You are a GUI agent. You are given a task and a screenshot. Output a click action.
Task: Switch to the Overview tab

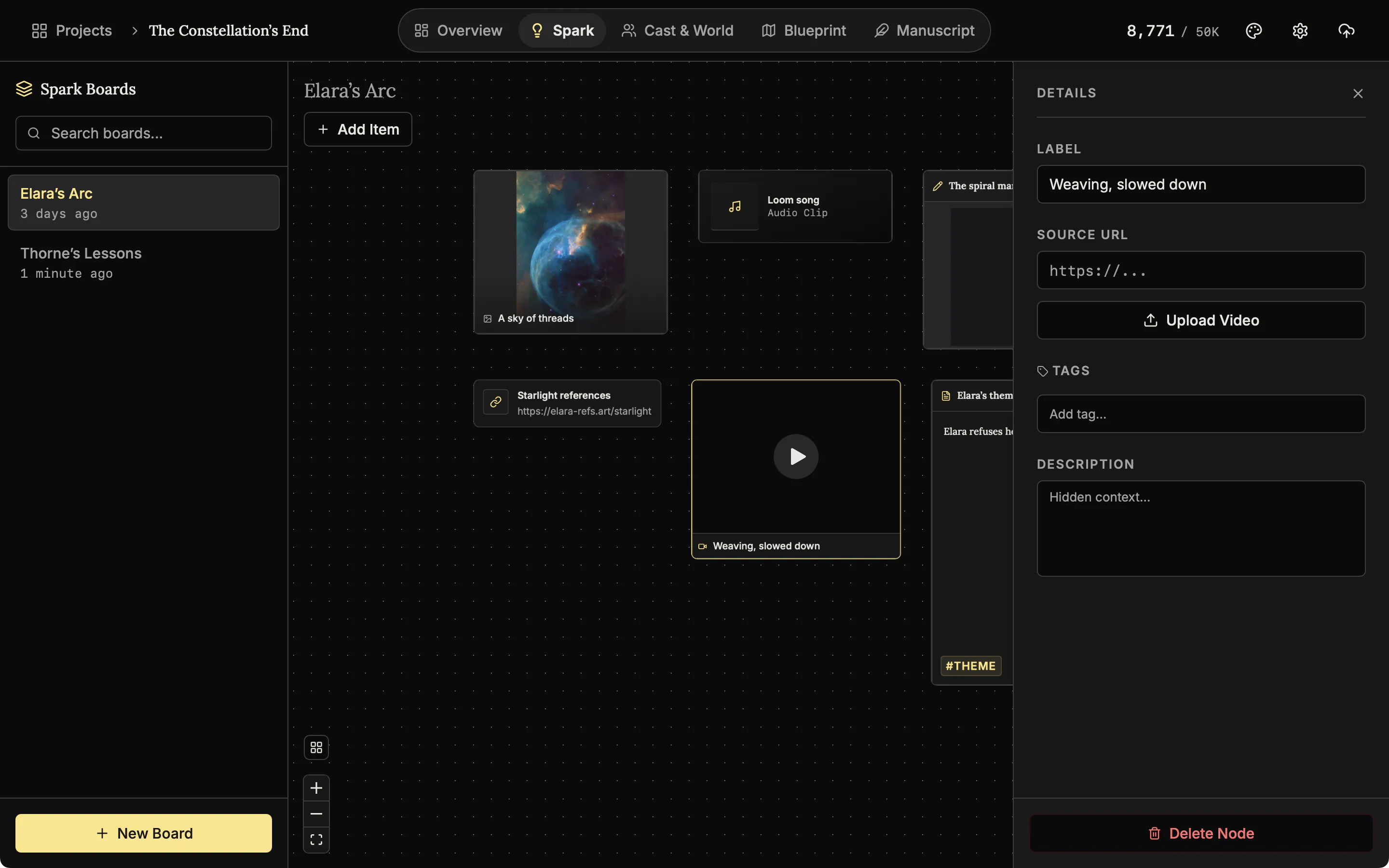(458, 30)
